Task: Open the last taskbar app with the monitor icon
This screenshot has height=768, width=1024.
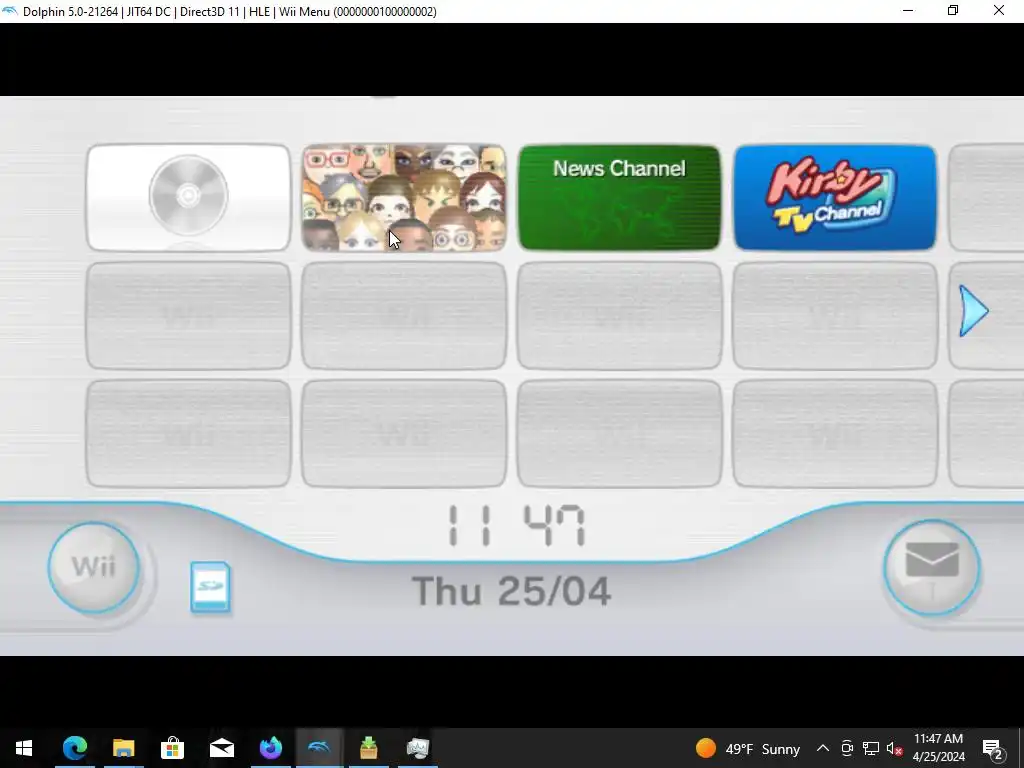Action: coord(417,748)
